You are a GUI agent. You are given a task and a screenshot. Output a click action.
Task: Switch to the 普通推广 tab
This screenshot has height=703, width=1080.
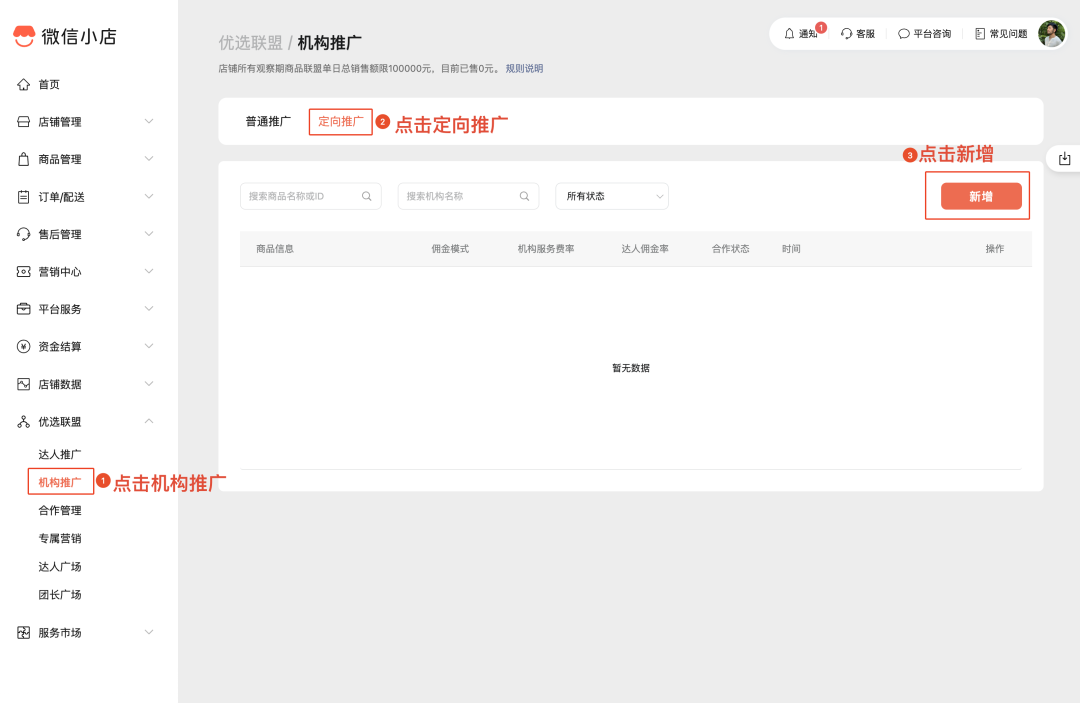pyautogui.click(x=267, y=120)
